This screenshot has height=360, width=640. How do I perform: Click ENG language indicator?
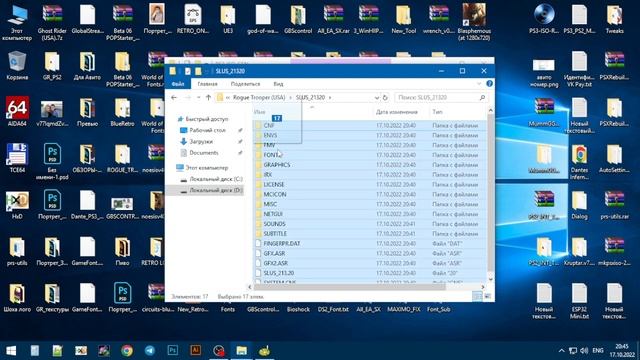tap(598, 351)
